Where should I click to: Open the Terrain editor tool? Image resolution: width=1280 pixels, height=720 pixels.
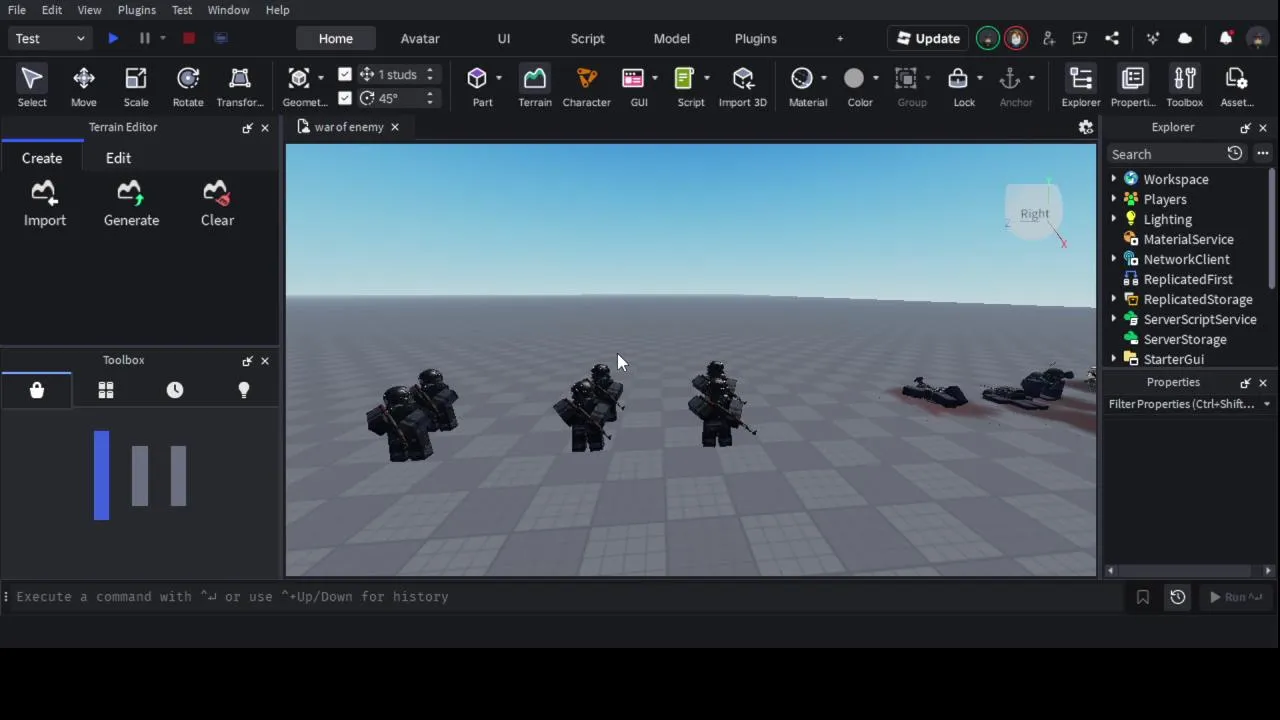pos(535,86)
